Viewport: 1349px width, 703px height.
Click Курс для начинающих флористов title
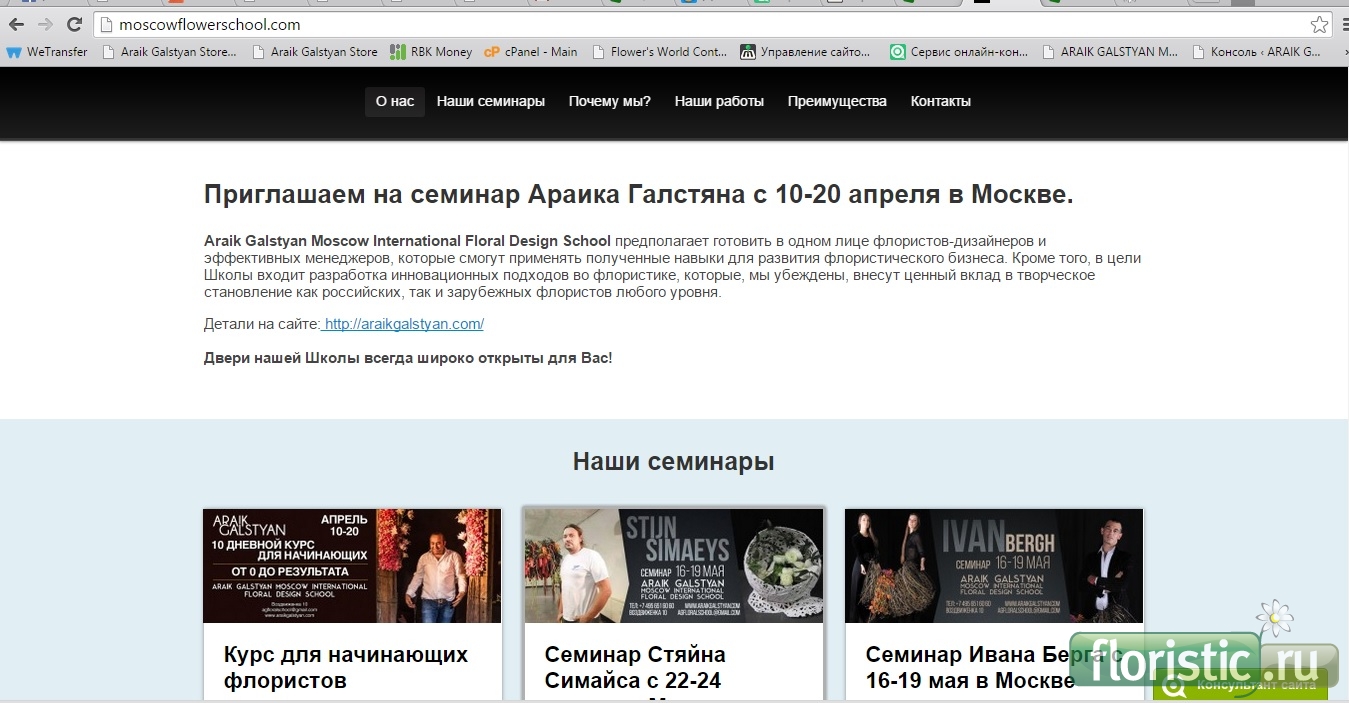pyautogui.click(x=346, y=668)
